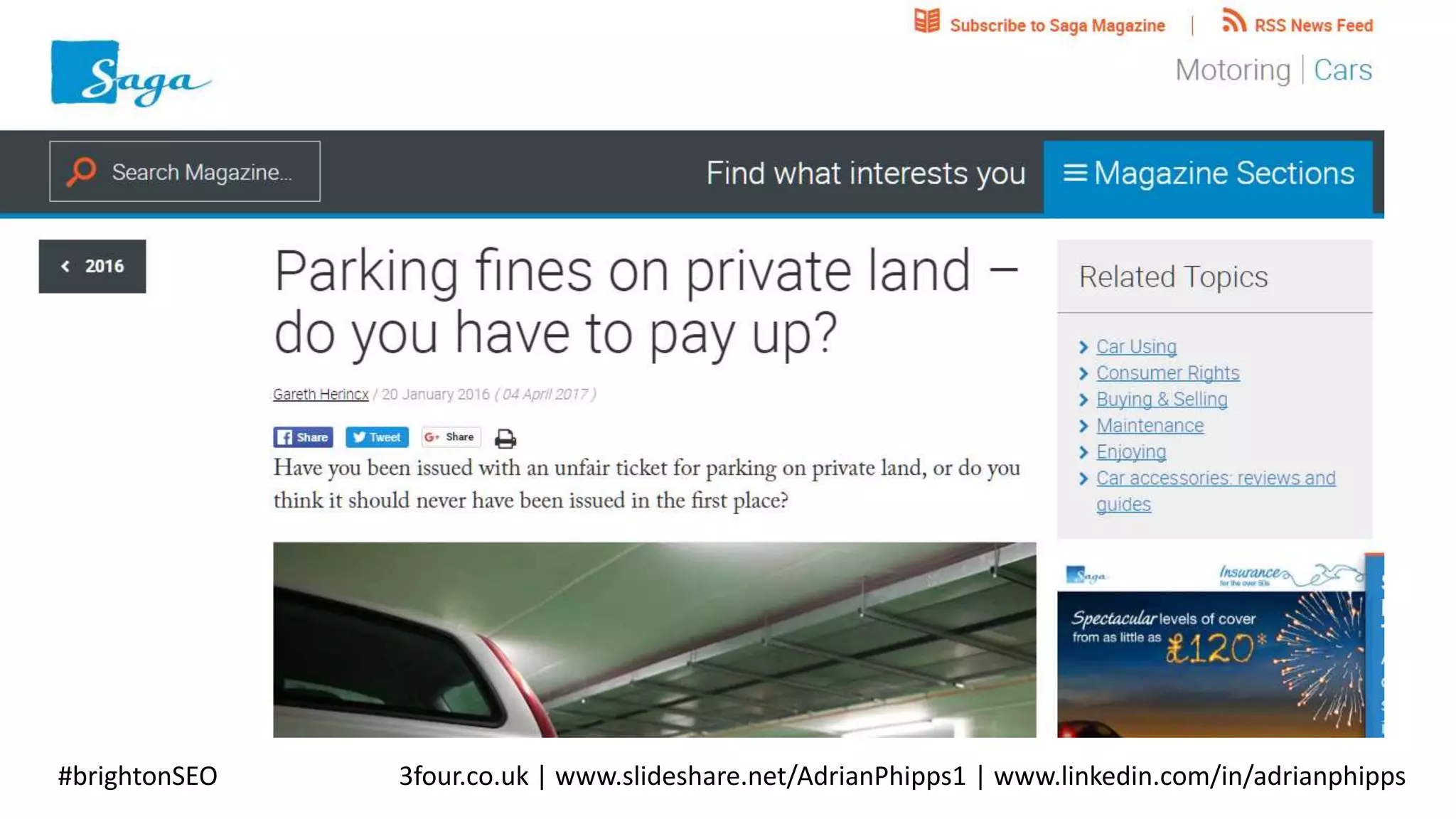Open the Magazine Sections menu
Viewport: 1456px width, 819px height.
tap(1208, 174)
